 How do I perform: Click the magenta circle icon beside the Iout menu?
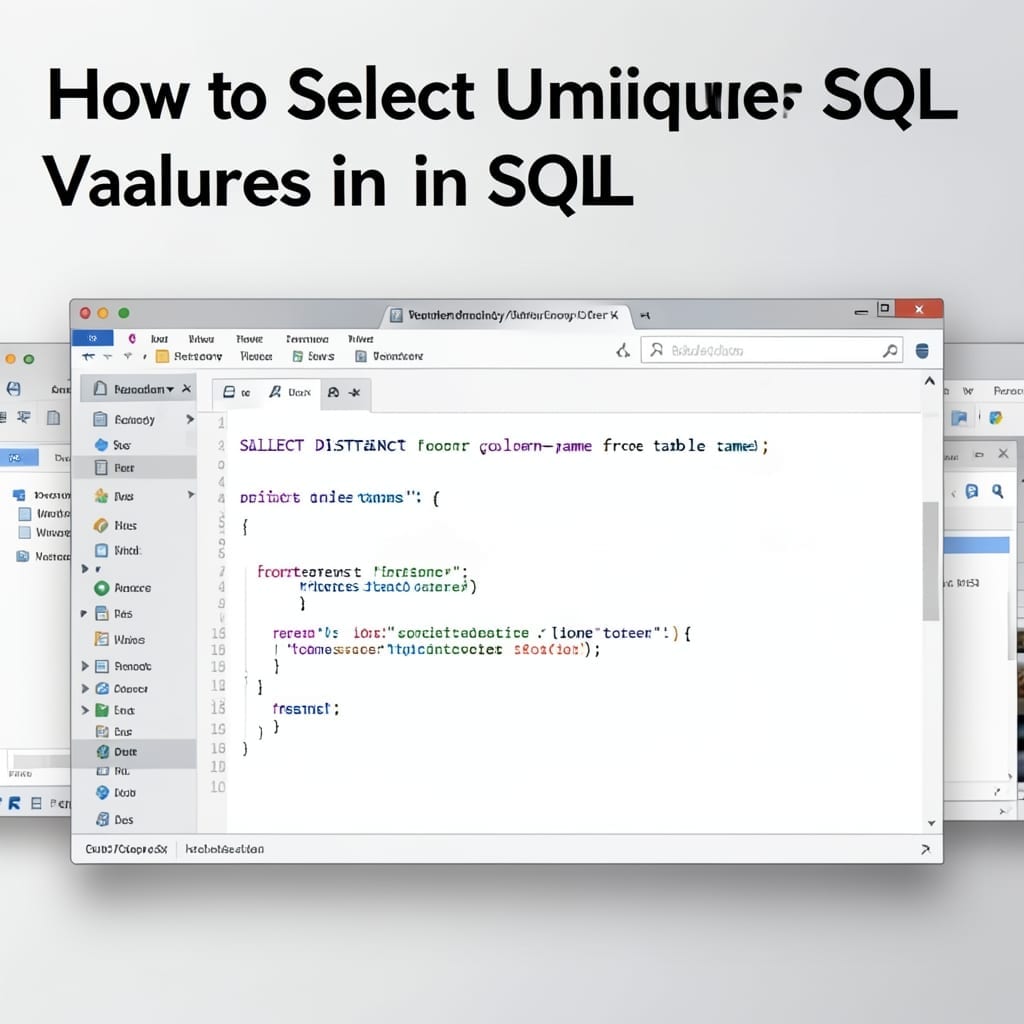pos(132,338)
